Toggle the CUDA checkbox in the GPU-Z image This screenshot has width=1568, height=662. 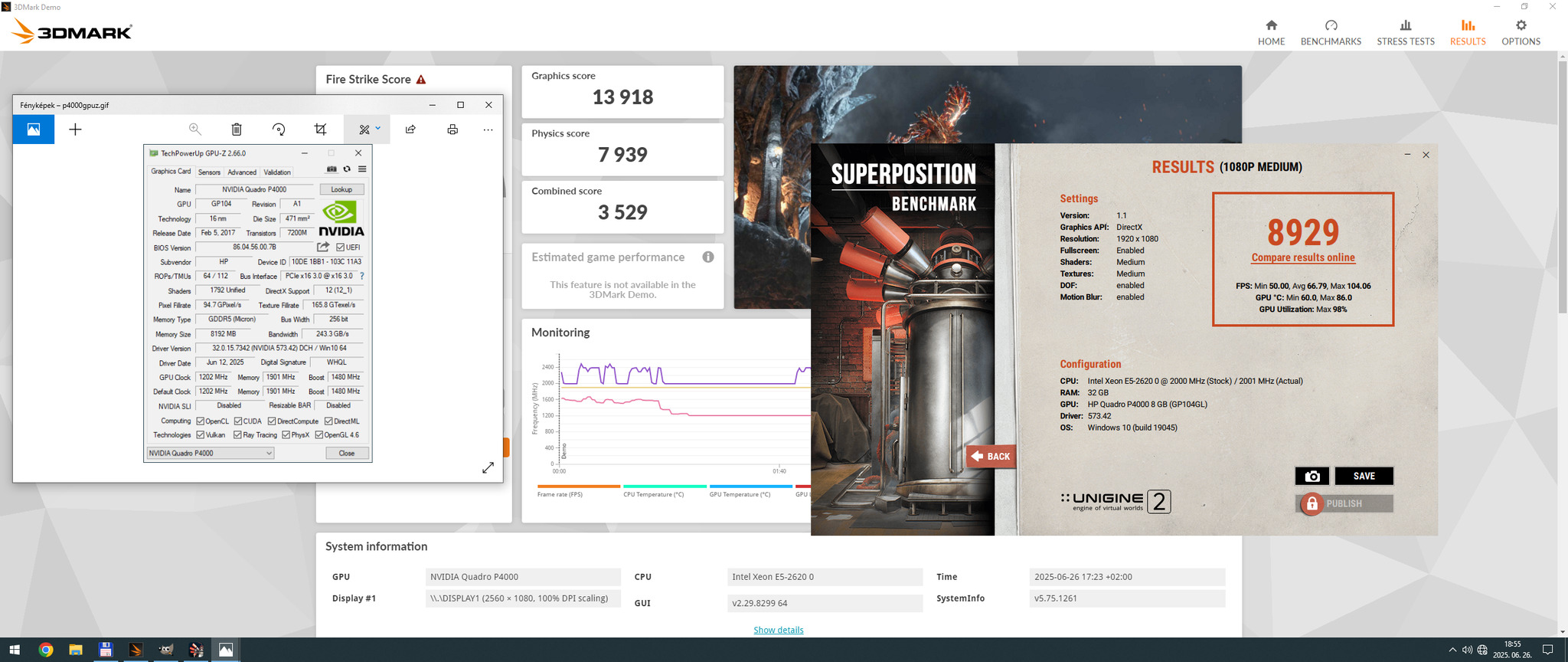coord(238,421)
